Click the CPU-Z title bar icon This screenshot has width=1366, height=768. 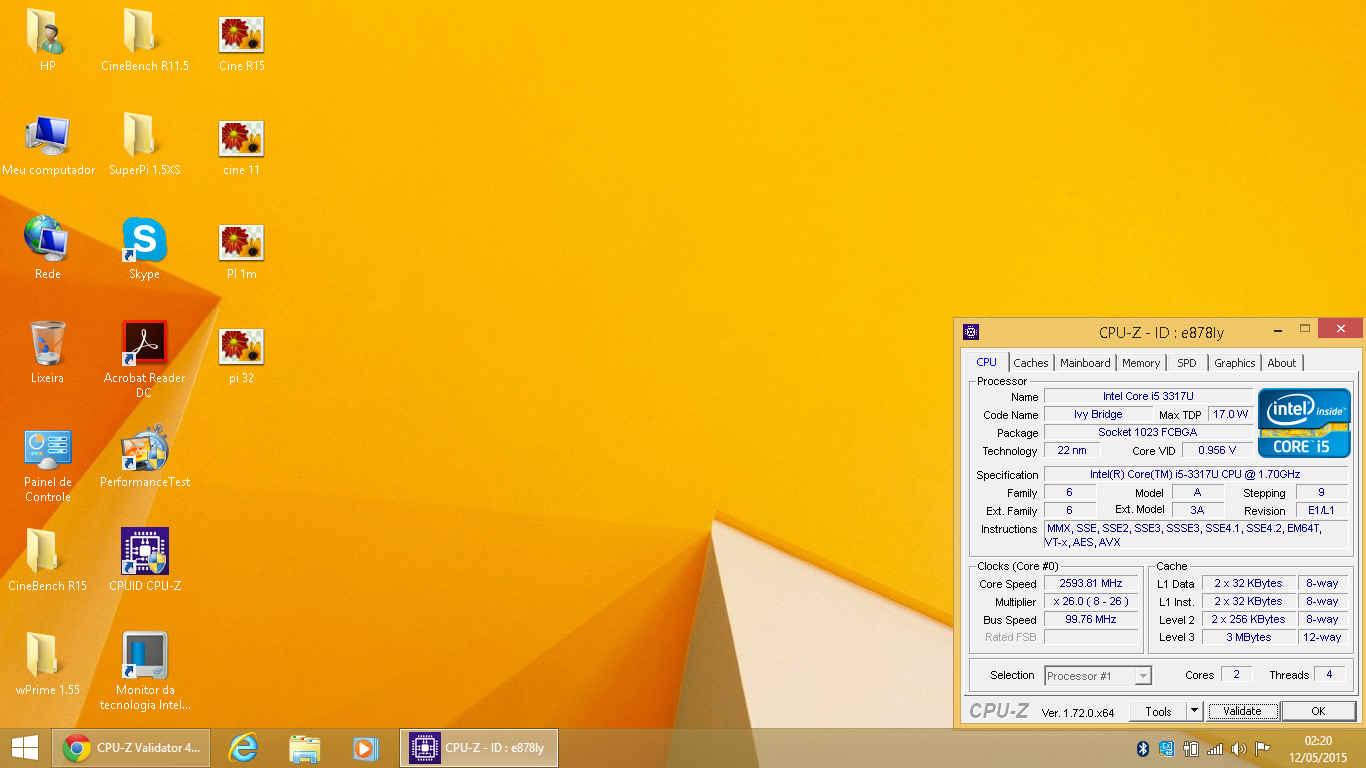pos(971,332)
